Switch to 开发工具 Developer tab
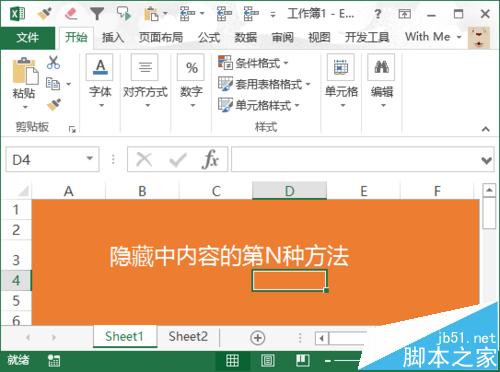Screen dimensions: 500x372 tap(367, 37)
